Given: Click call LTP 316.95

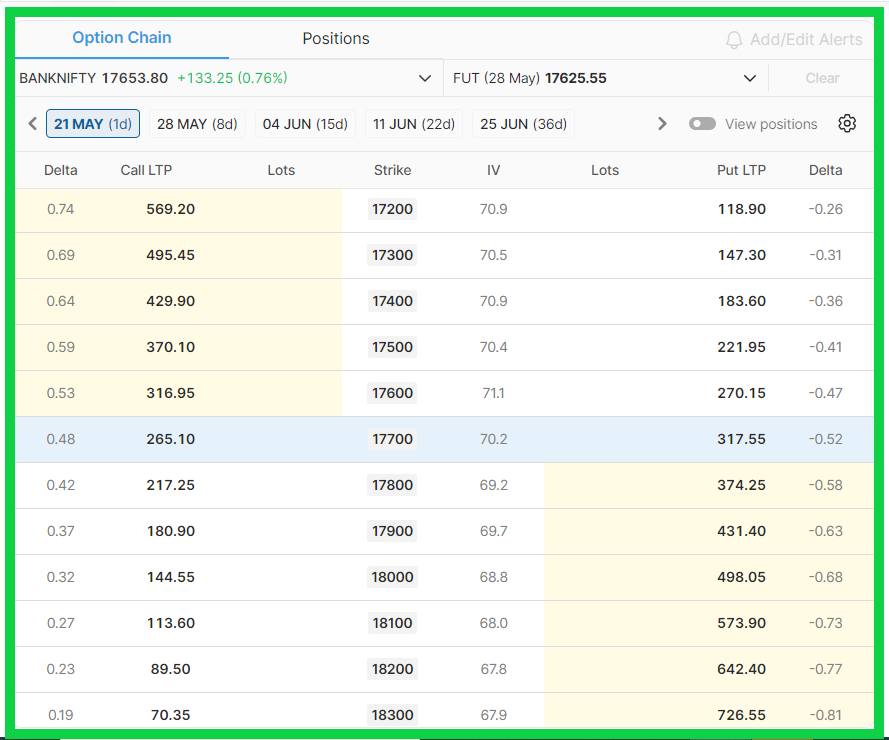Looking at the screenshot, I should pos(171,393).
